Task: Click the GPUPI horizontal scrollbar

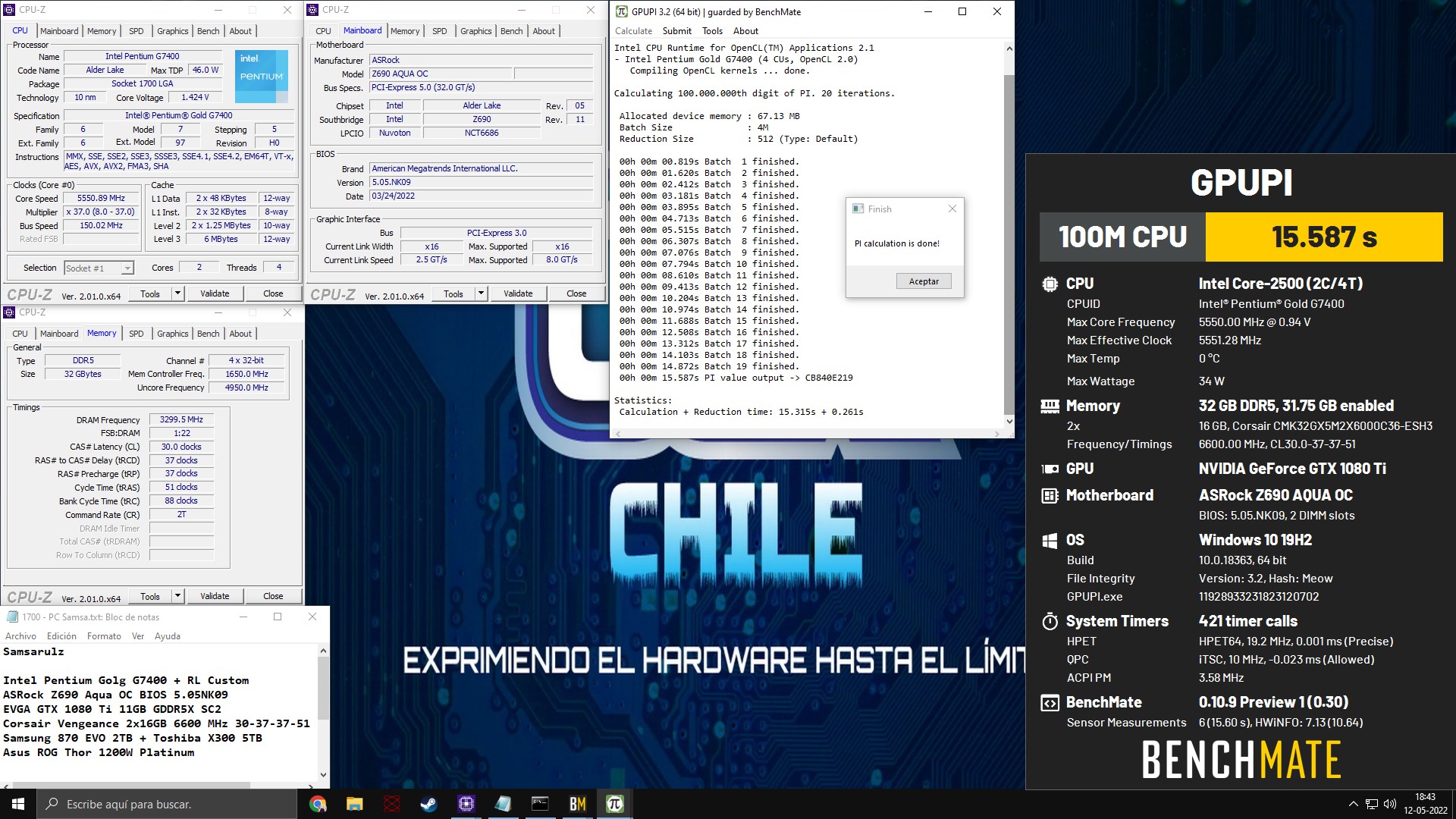Action: 808,434
